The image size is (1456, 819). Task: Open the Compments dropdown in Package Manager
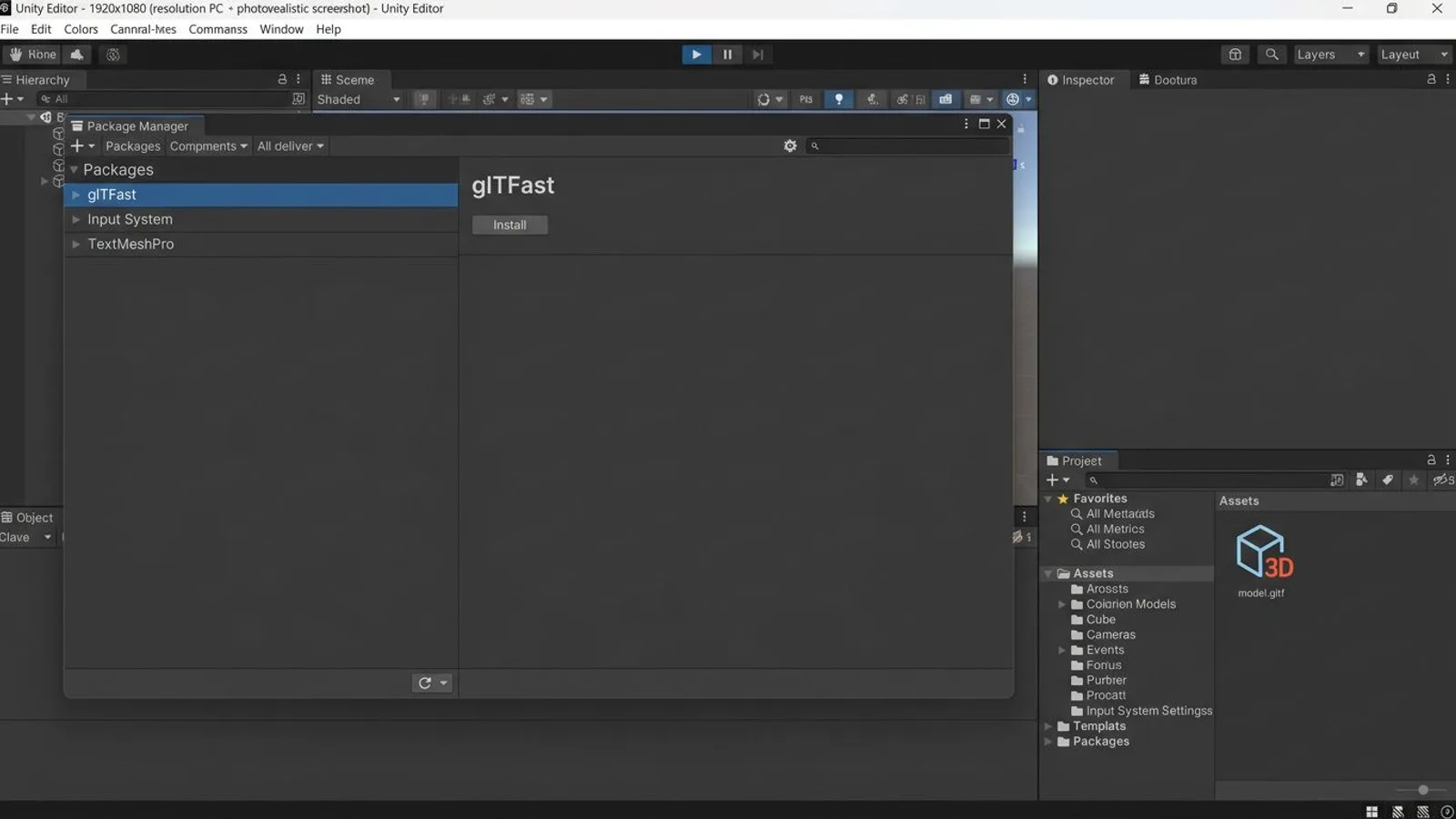208,146
